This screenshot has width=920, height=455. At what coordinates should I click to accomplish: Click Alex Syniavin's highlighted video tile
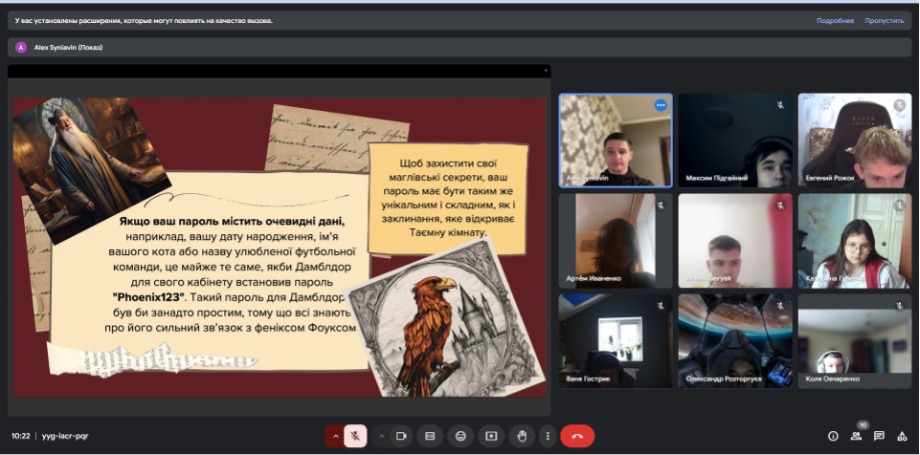pos(615,140)
